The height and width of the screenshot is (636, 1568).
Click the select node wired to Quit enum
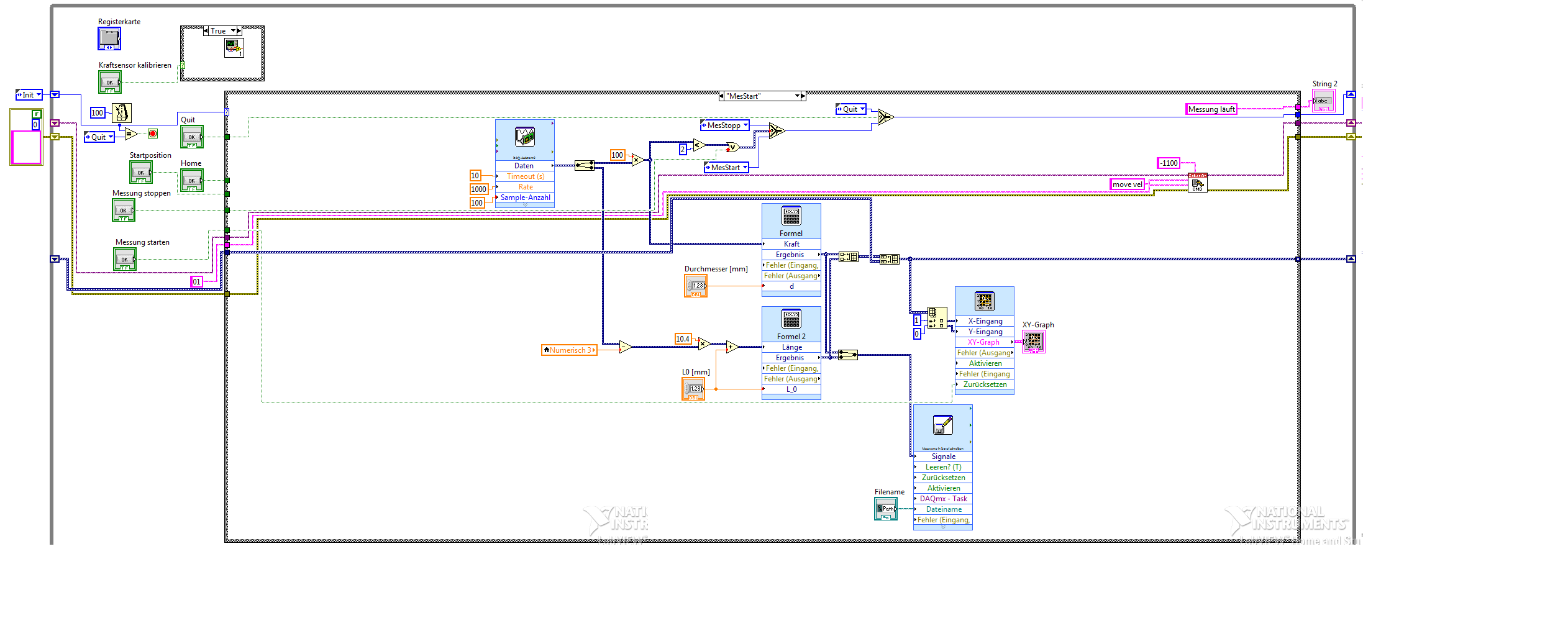click(885, 117)
